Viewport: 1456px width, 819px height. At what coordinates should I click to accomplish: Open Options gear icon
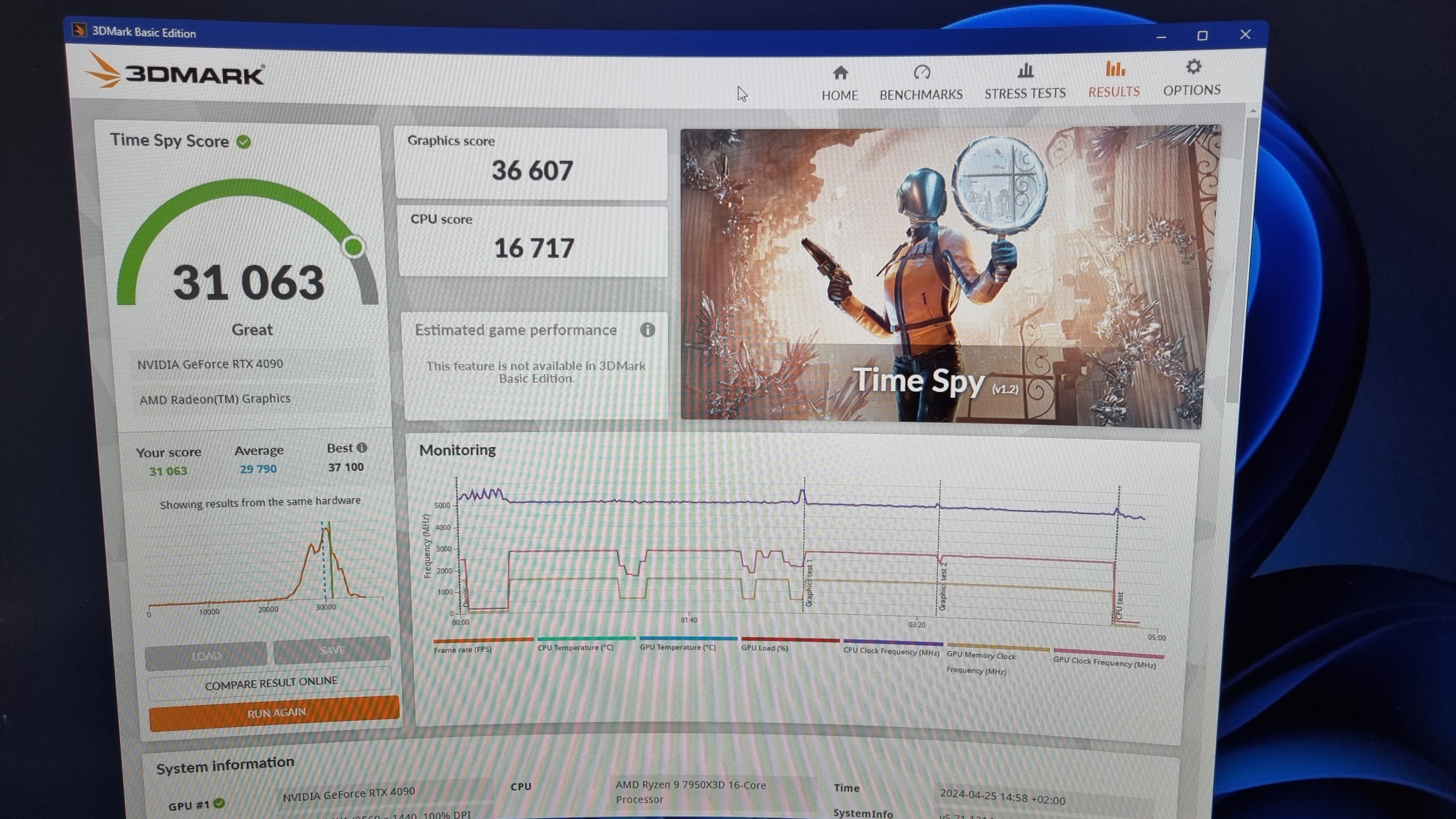pos(1192,67)
